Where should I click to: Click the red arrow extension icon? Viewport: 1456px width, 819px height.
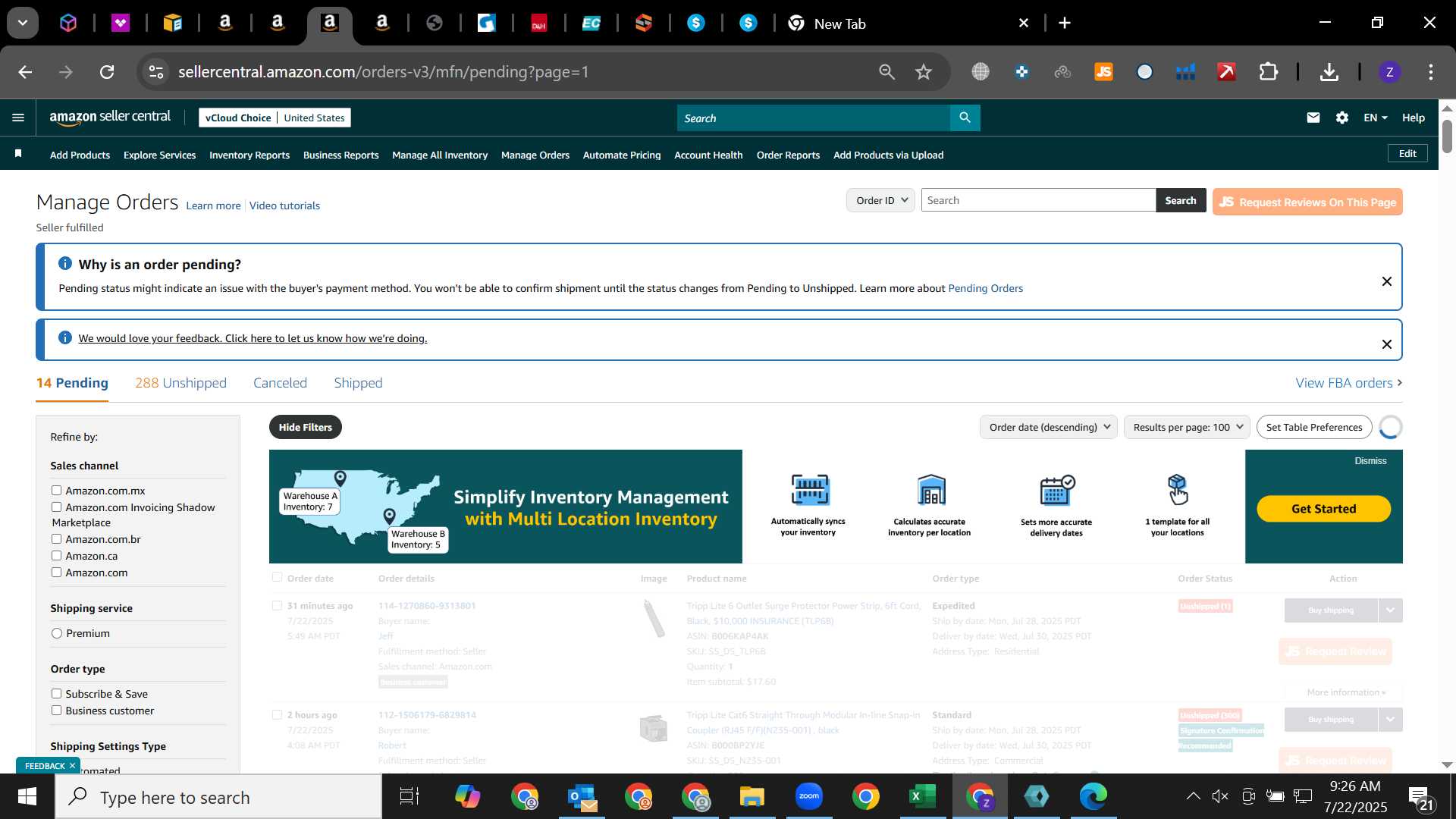1226,72
